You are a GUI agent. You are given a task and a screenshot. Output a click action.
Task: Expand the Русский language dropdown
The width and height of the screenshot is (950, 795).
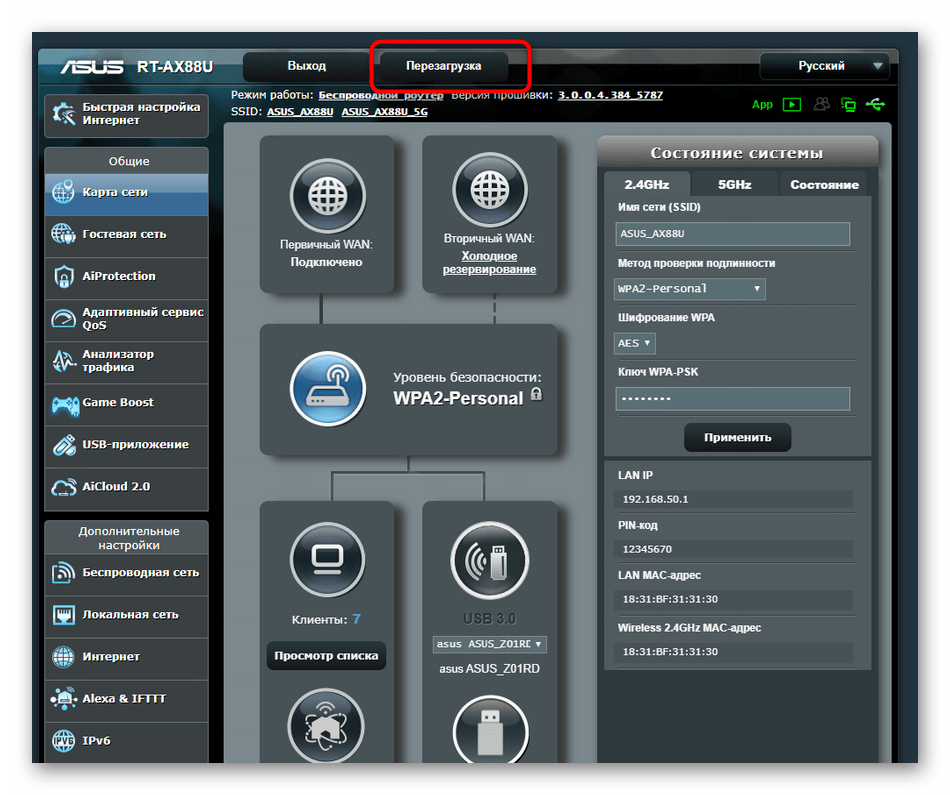click(x=824, y=66)
